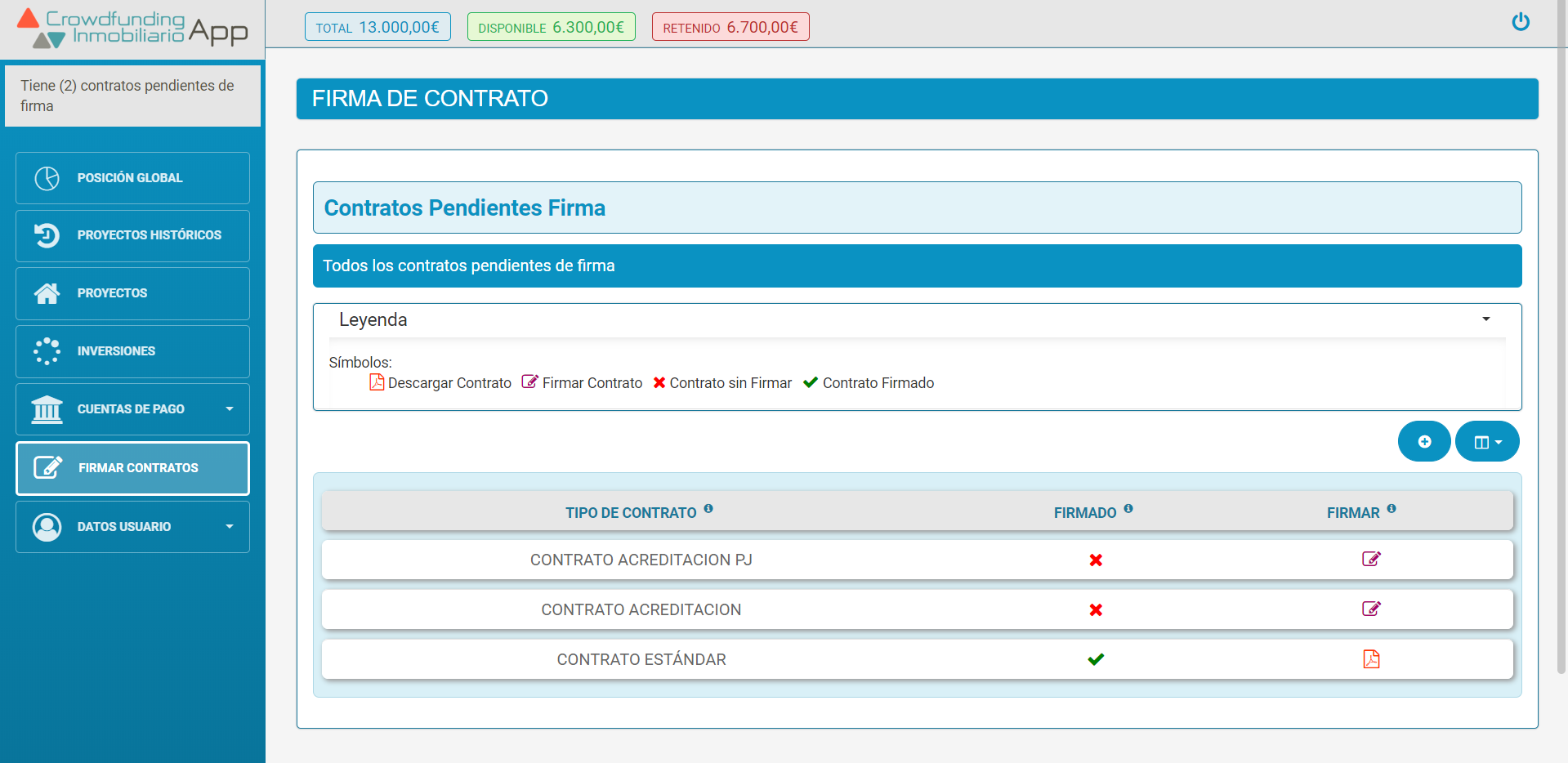The width and height of the screenshot is (1568, 763).
Task: Expand Cuentas de Pago submenu arrow
Action: point(230,409)
